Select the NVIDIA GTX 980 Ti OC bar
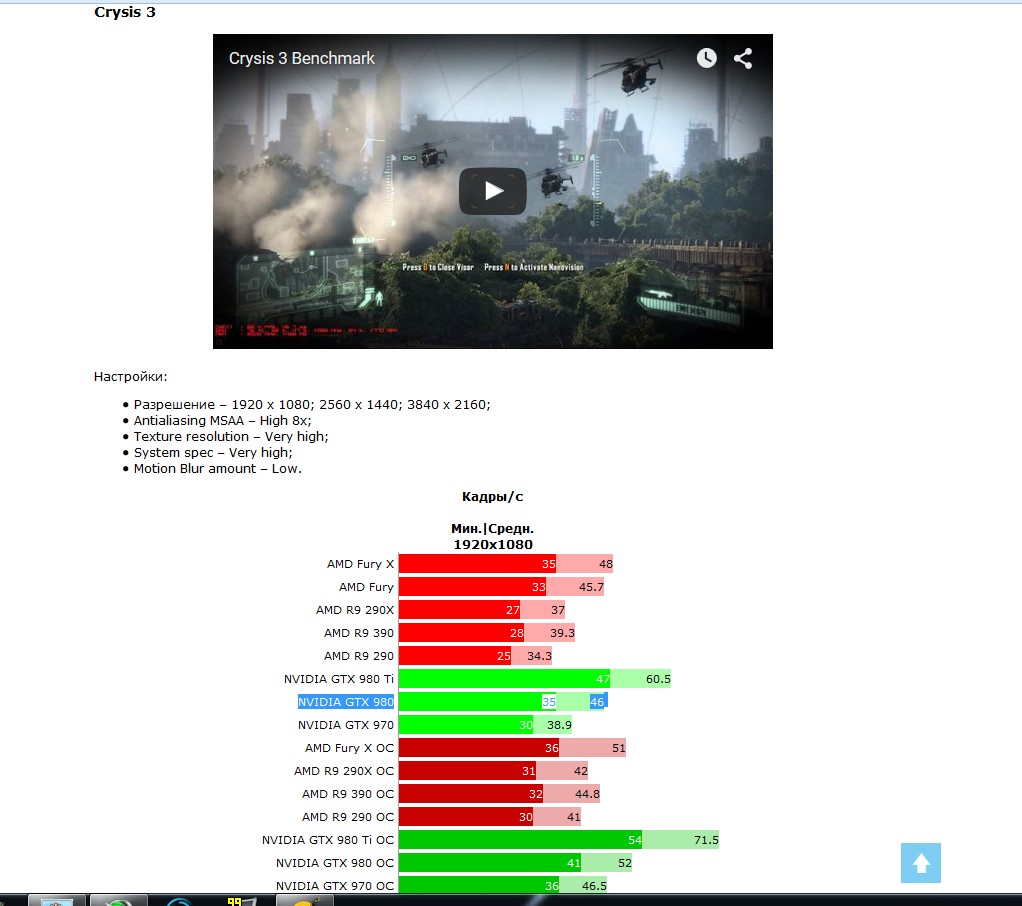The width and height of the screenshot is (1022, 906). pyautogui.click(x=520, y=840)
